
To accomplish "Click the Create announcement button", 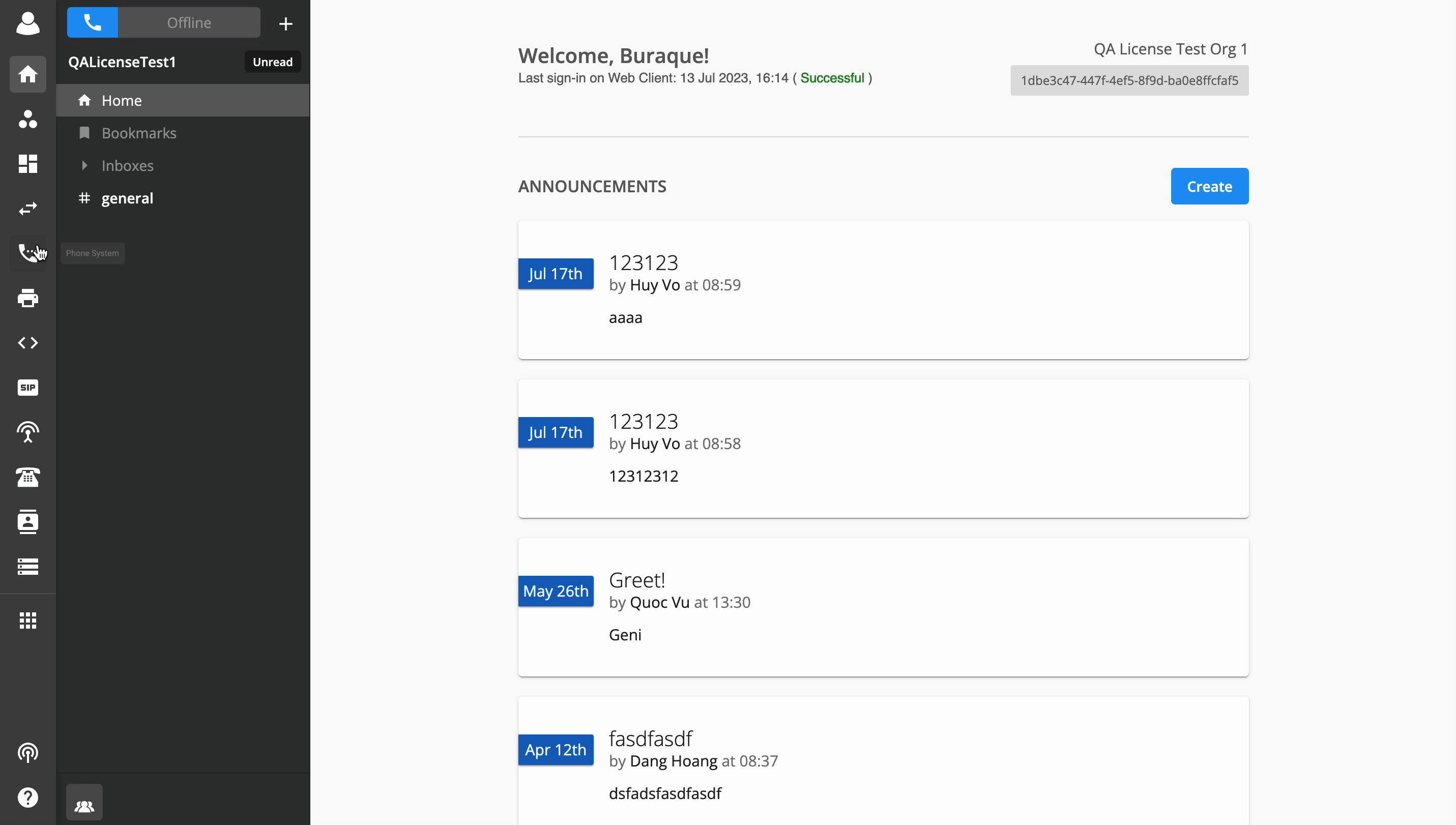I will [x=1209, y=187].
